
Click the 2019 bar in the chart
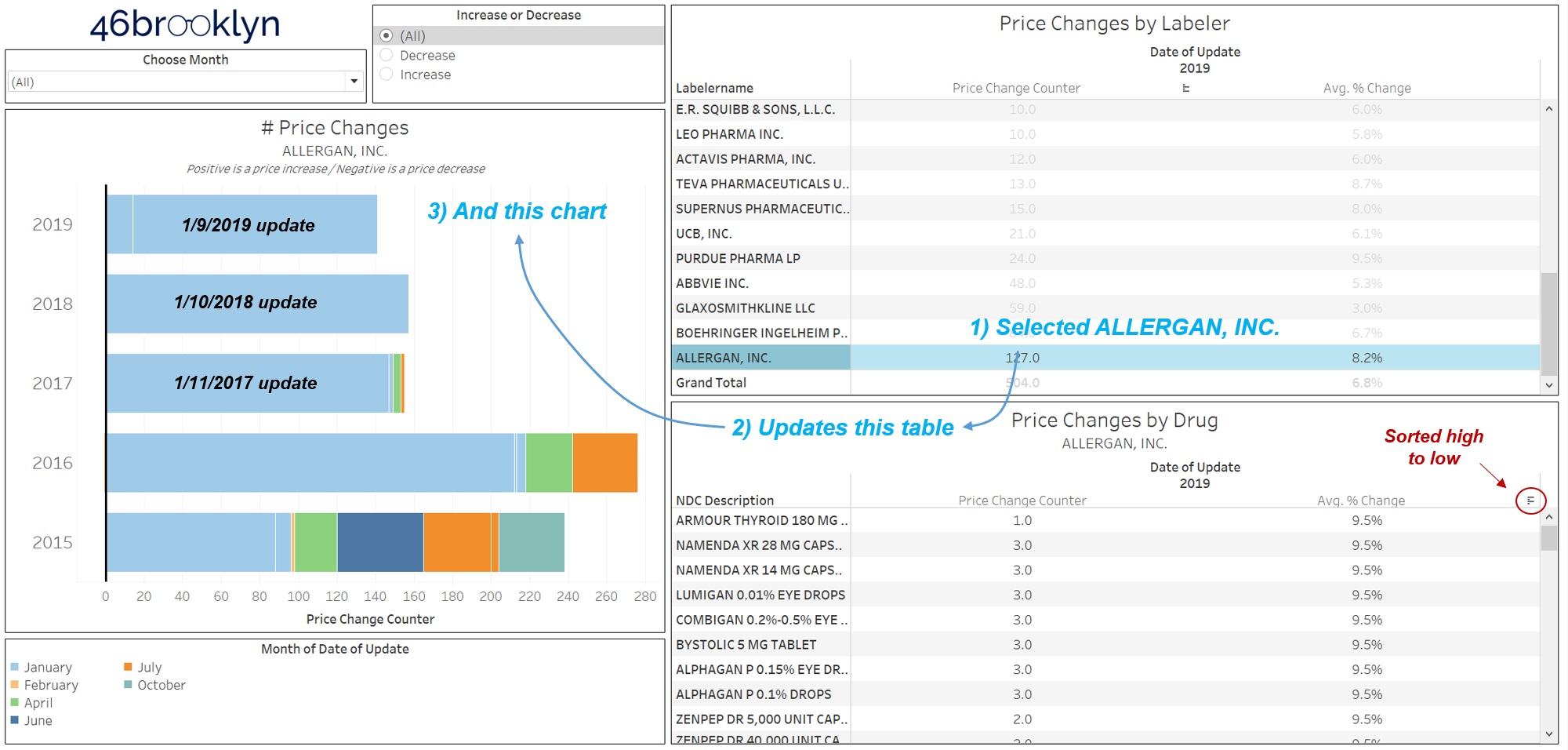[x=242, y=224]
